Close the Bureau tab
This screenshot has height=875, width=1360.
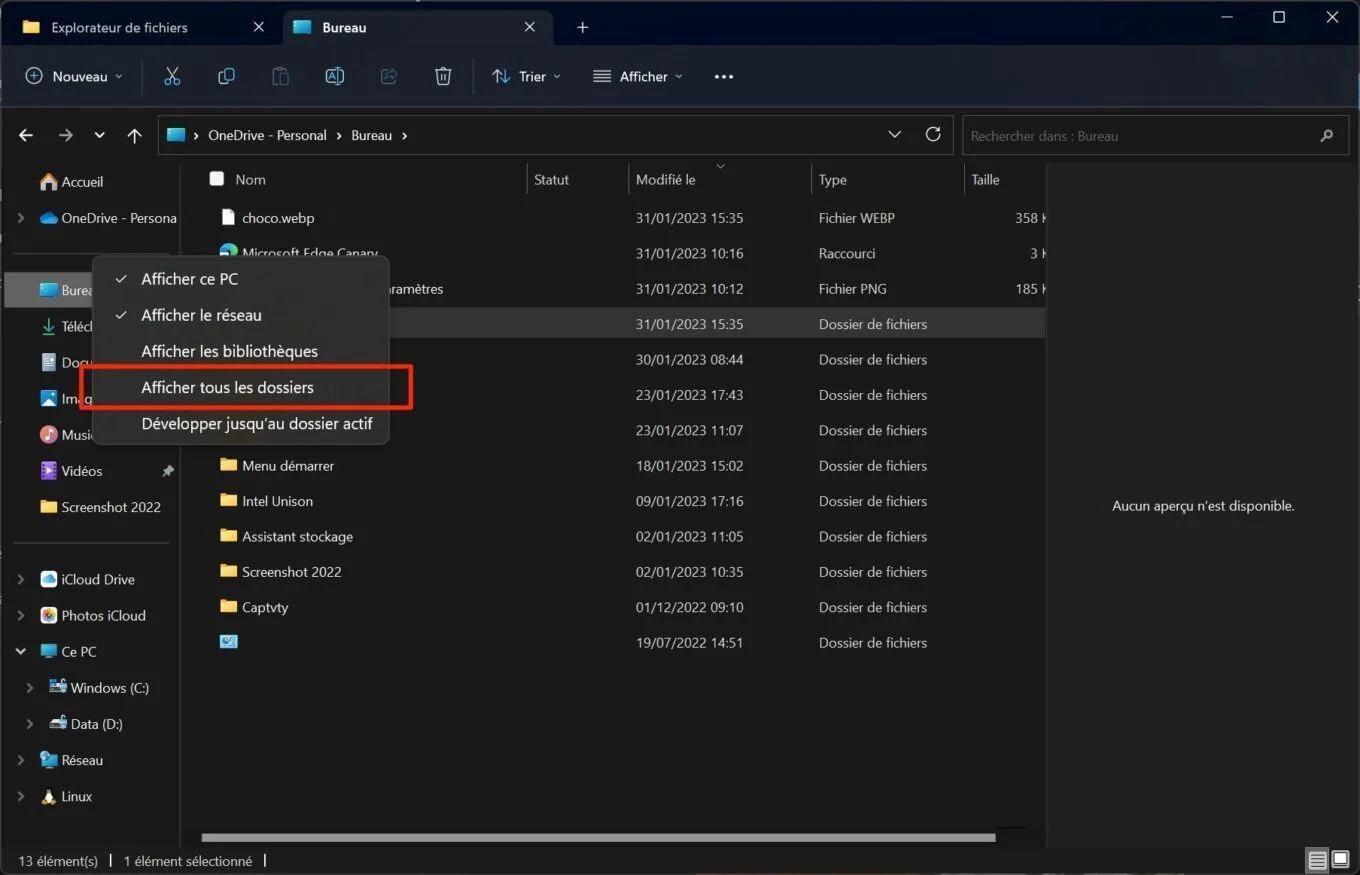tap(529, 28)
